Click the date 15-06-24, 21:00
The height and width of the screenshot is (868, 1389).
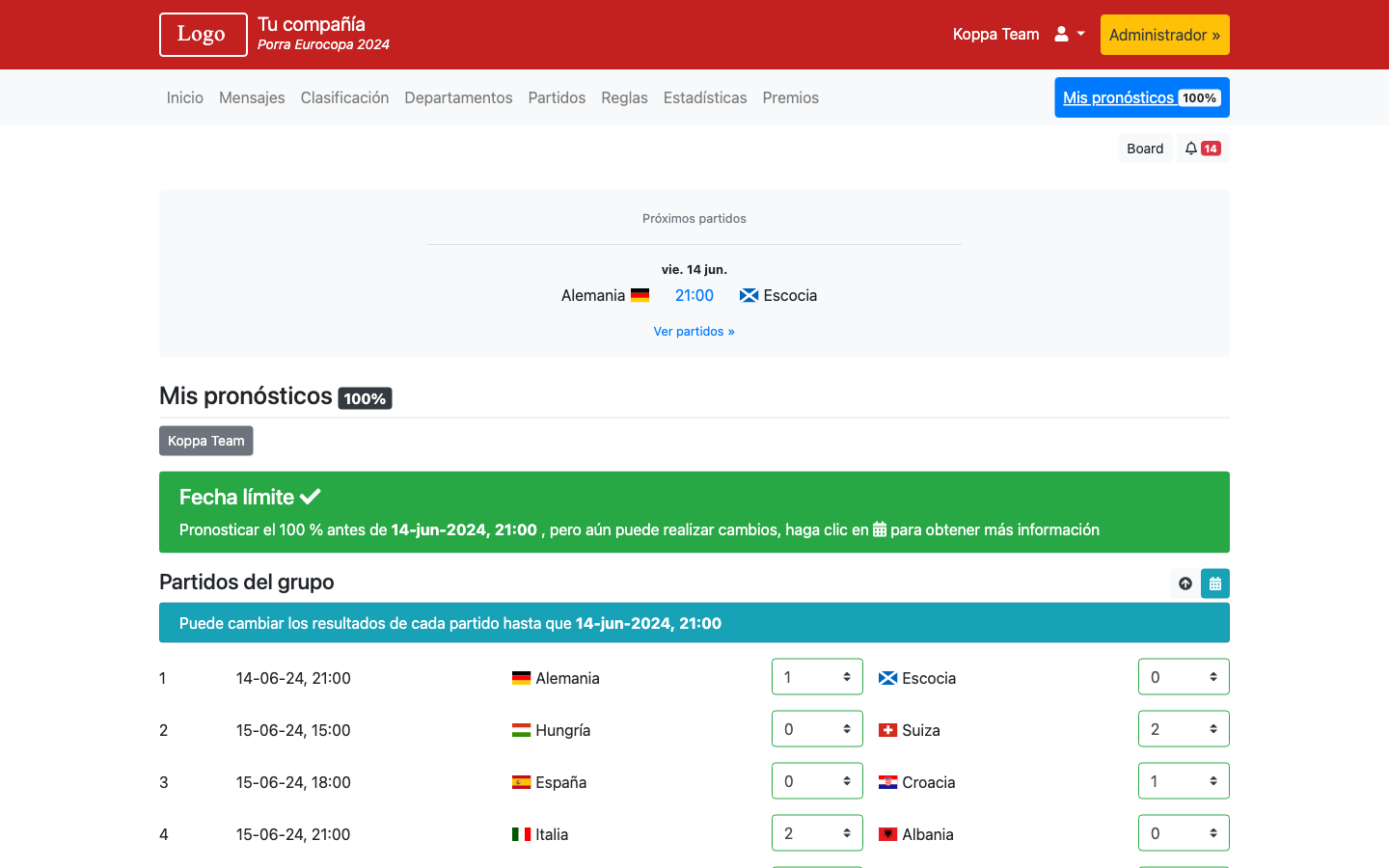[293, 834]
